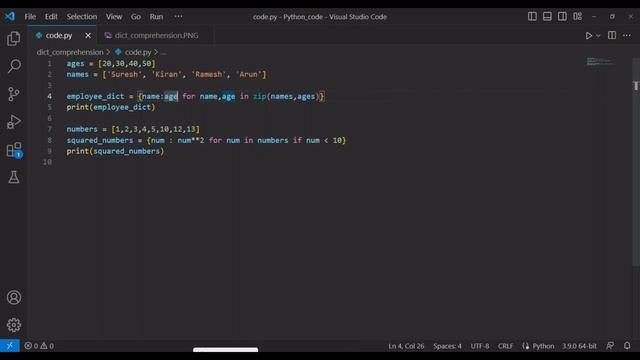
Task: Click the breadcrumb ellipsis symbol item
Action: pos(163,53)
